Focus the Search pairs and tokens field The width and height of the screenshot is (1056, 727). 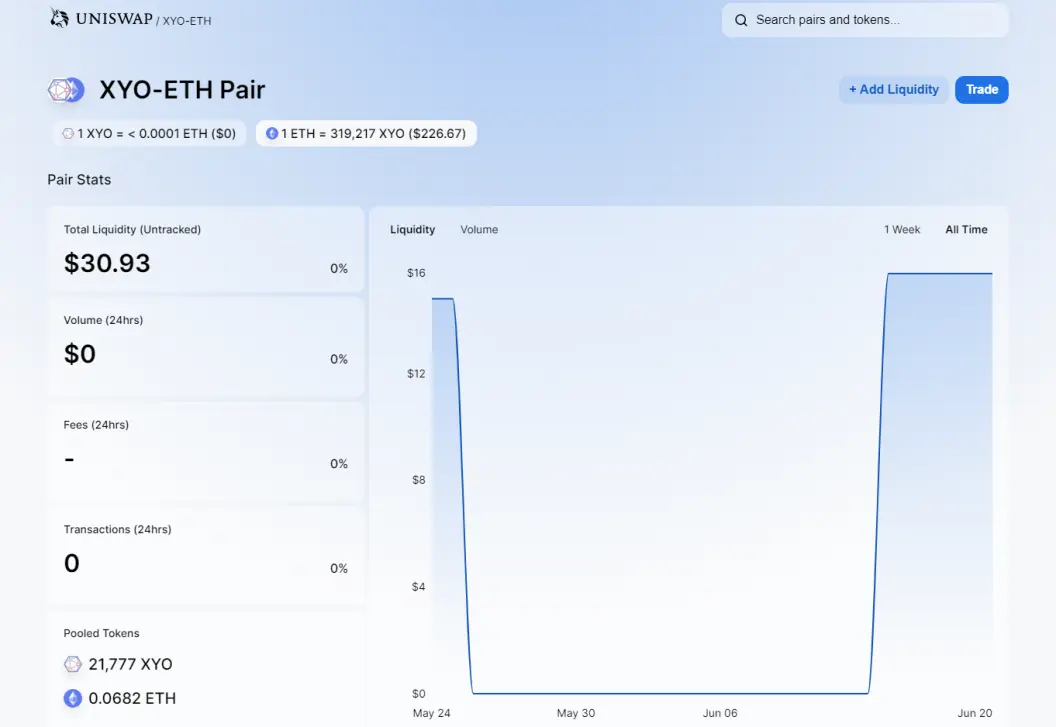click(865, 20)
